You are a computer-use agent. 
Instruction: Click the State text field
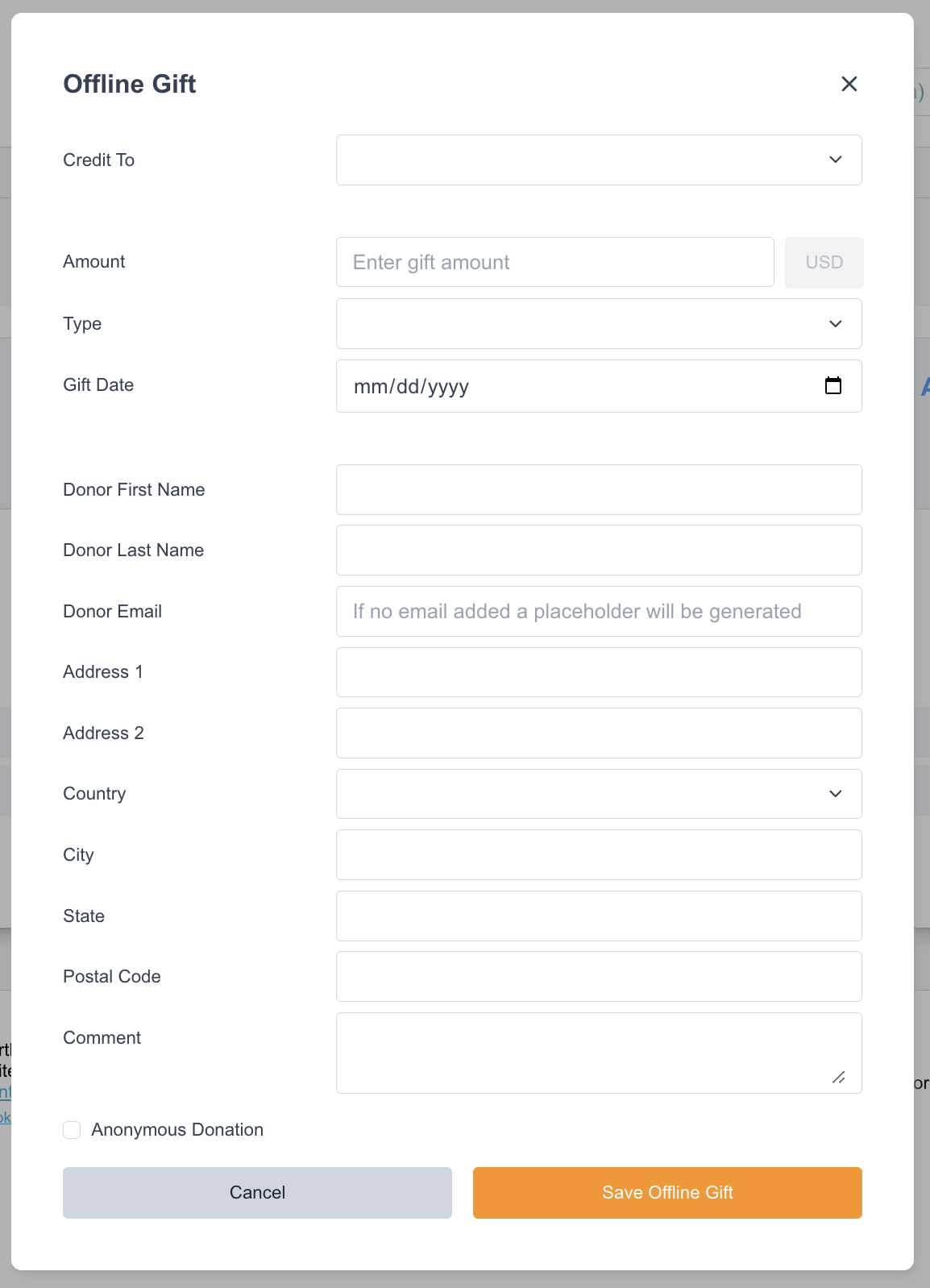[x=598, y=916]
